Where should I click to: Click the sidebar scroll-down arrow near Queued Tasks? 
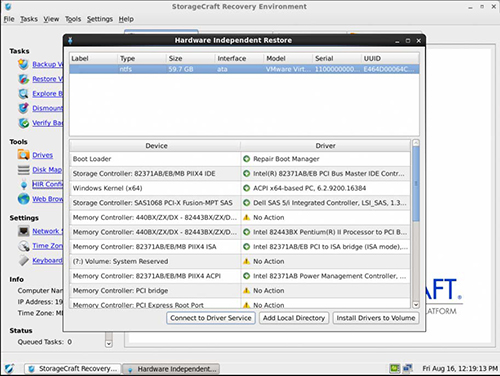[x=109, y=343]
